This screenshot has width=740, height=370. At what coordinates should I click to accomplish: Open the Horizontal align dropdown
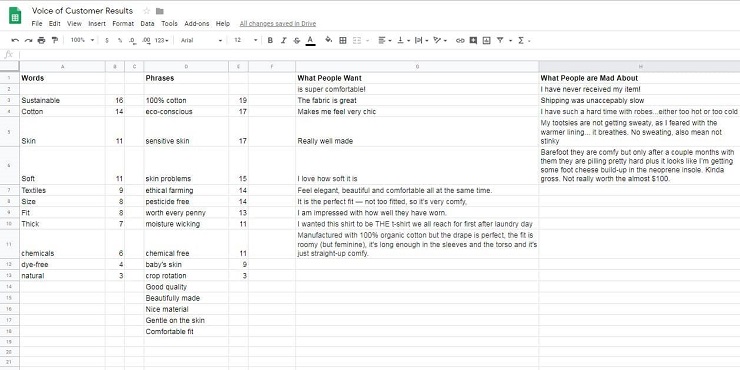(x=385, y=41)
